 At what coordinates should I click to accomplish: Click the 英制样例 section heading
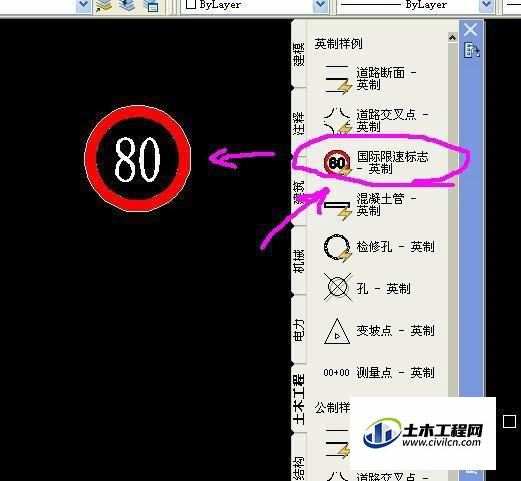338,44
